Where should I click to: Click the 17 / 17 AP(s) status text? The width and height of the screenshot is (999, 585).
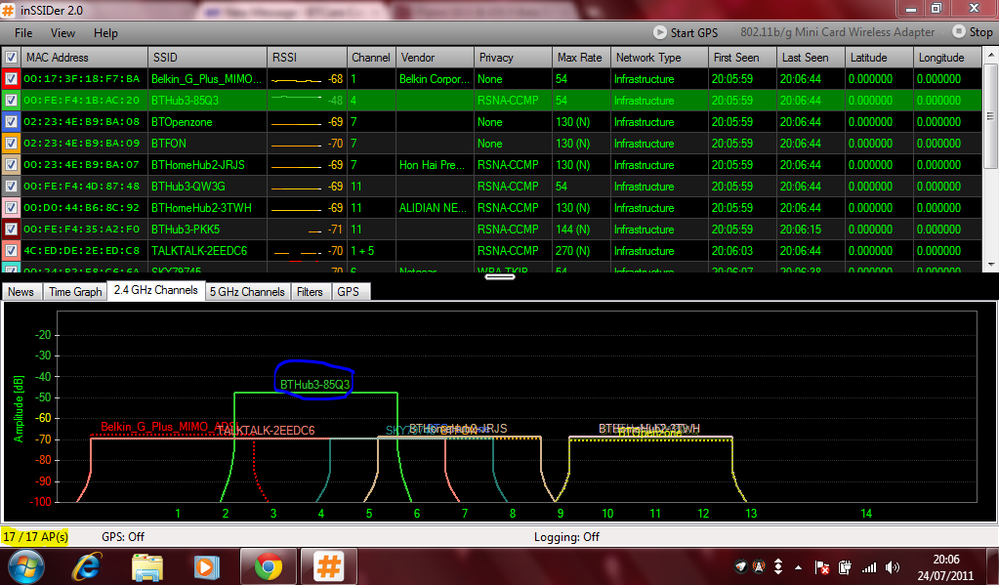tap(36, 537)
